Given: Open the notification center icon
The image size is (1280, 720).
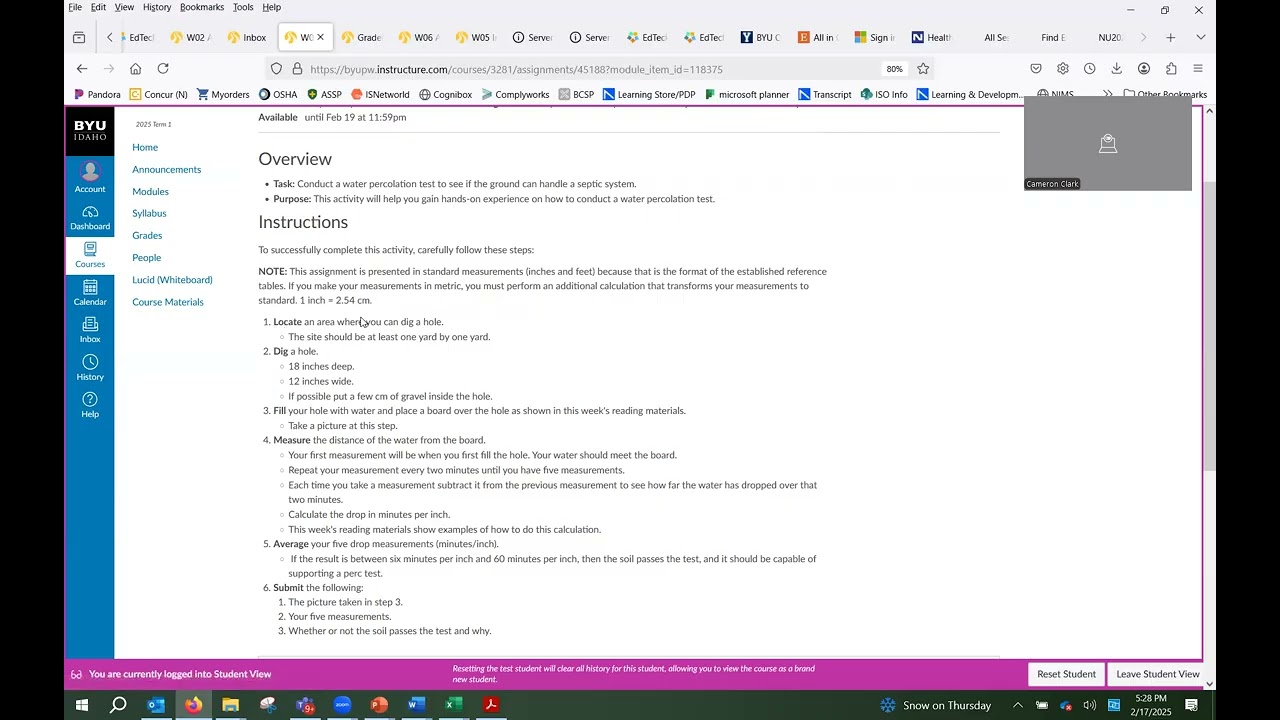Looking at the screenshot, I should click(x=1191, y=705).
